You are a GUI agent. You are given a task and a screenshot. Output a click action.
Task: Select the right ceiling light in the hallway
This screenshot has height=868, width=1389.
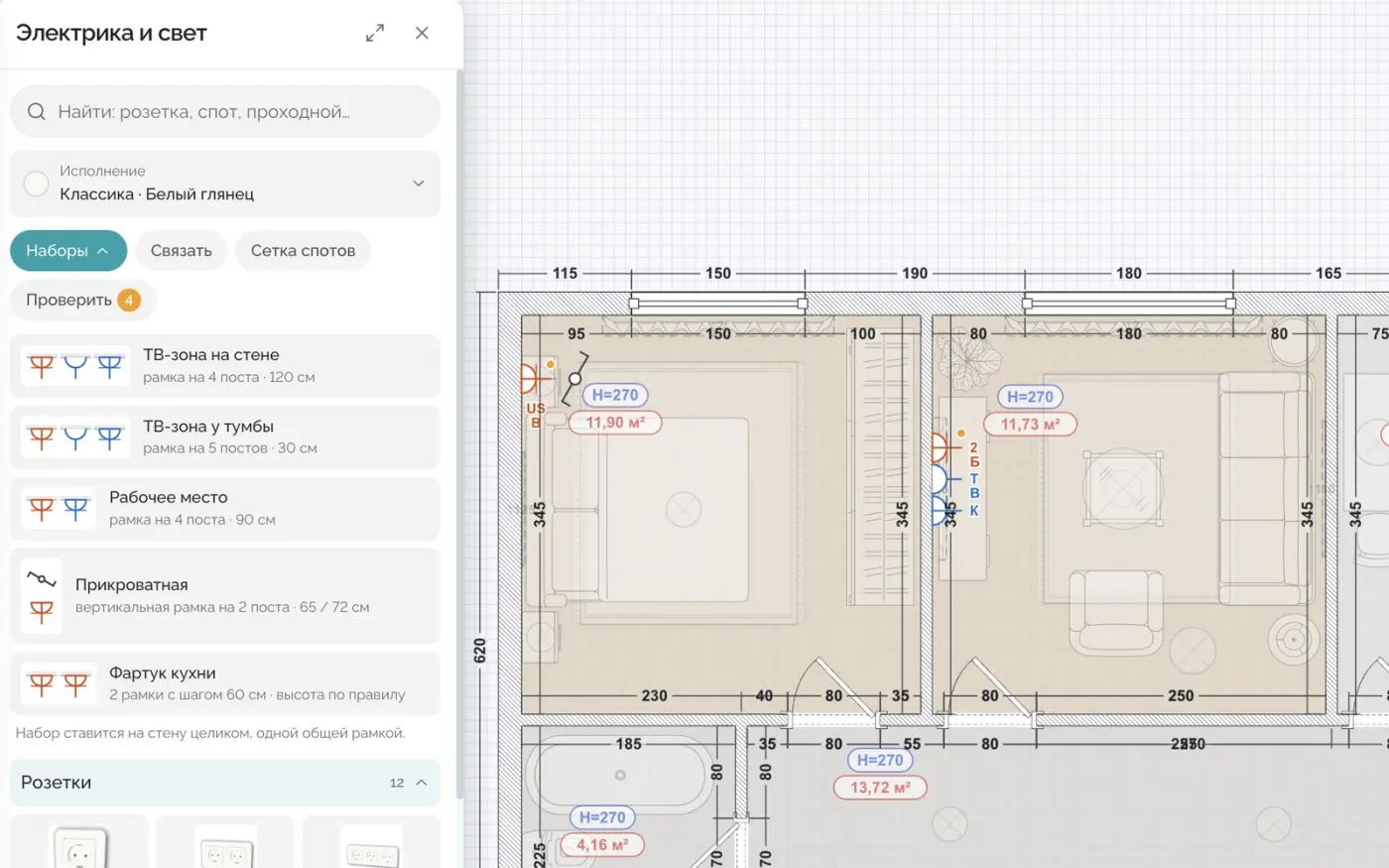1273,822
